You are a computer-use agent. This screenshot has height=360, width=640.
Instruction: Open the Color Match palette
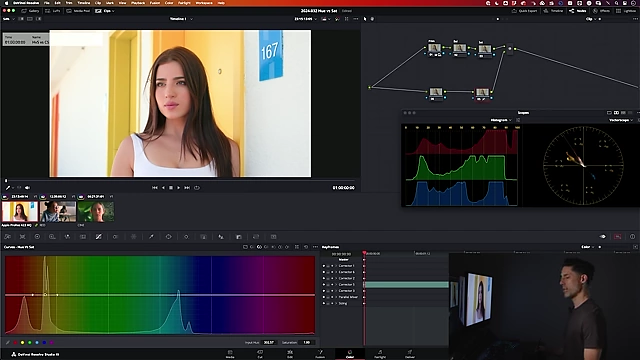click(x=22, y=237)
